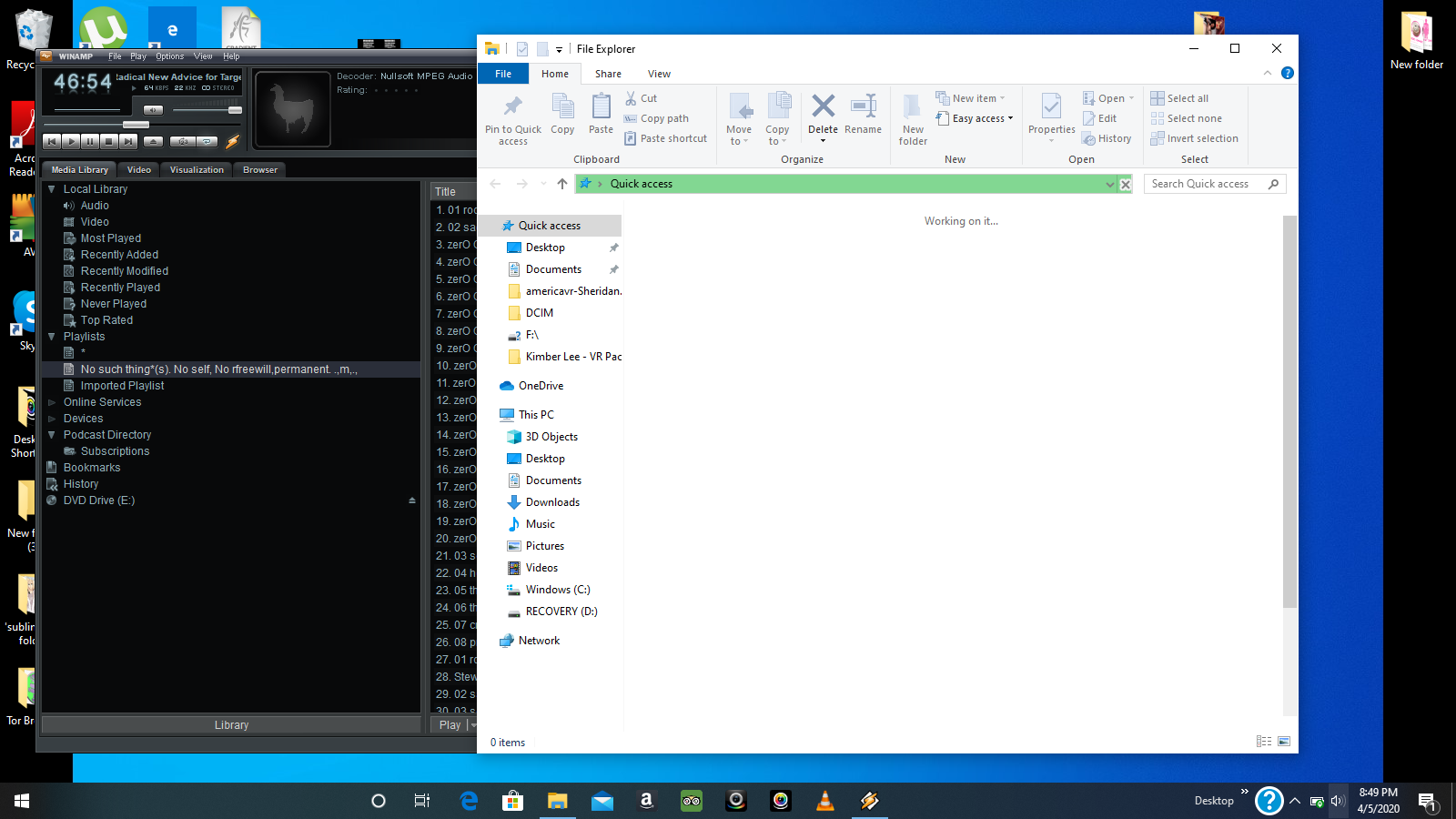Switch to Winamp Video tab
Image resolution: width=1456 pixels, height=819 pixels.
(139, 169)
